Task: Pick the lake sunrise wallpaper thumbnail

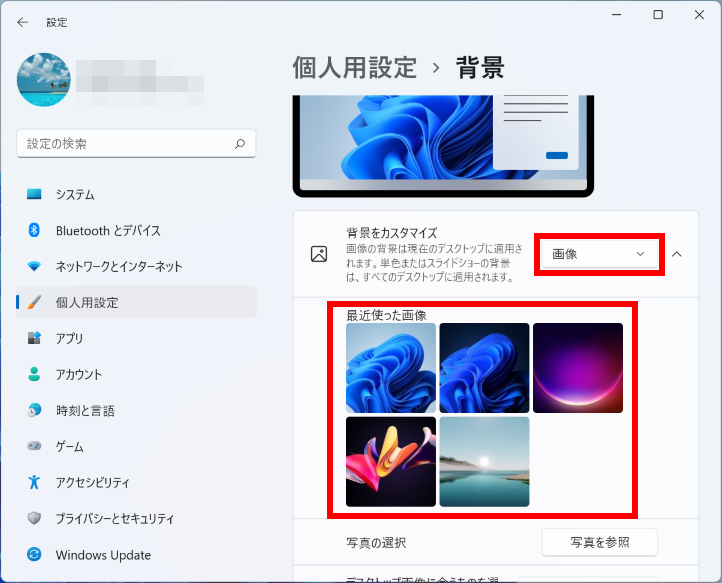Action: pos(484,461)
